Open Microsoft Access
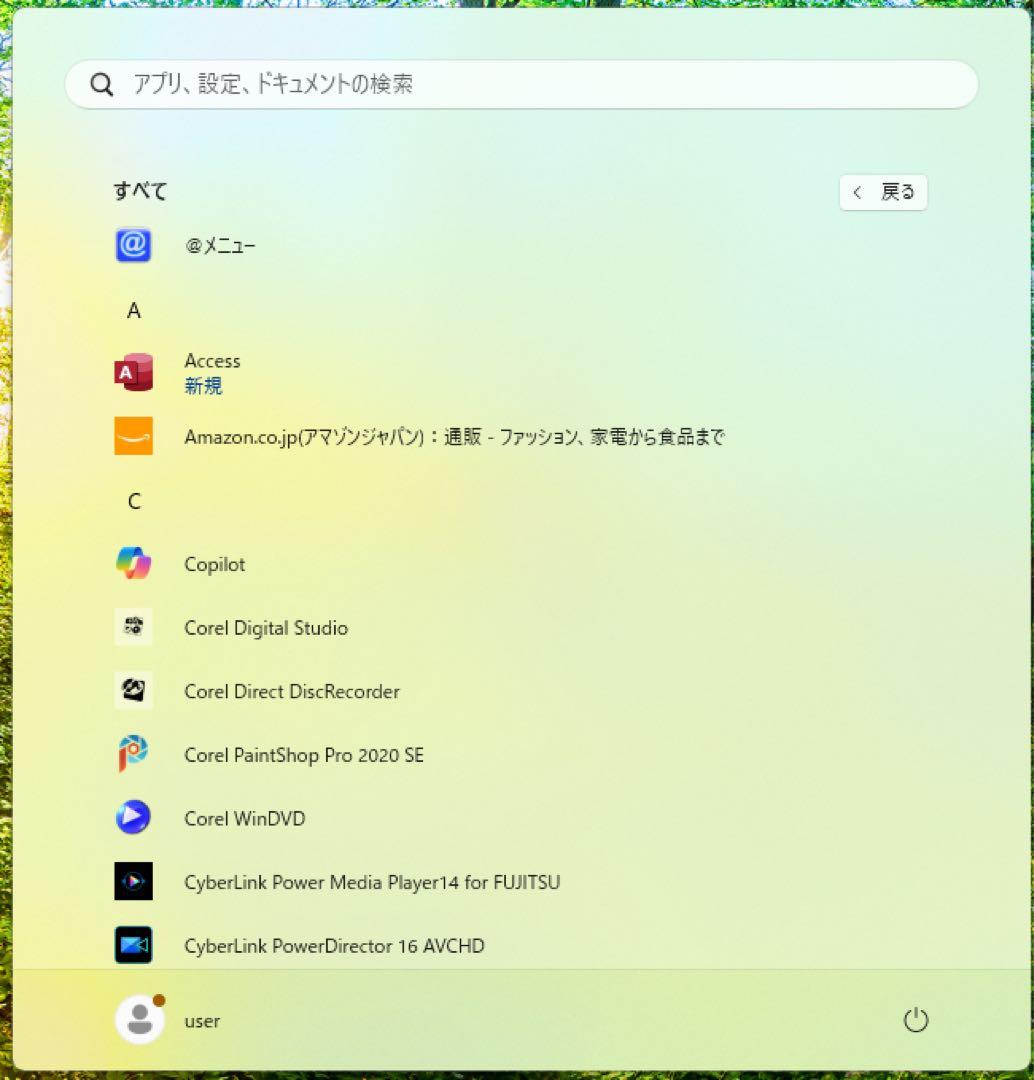 (211, 361)
